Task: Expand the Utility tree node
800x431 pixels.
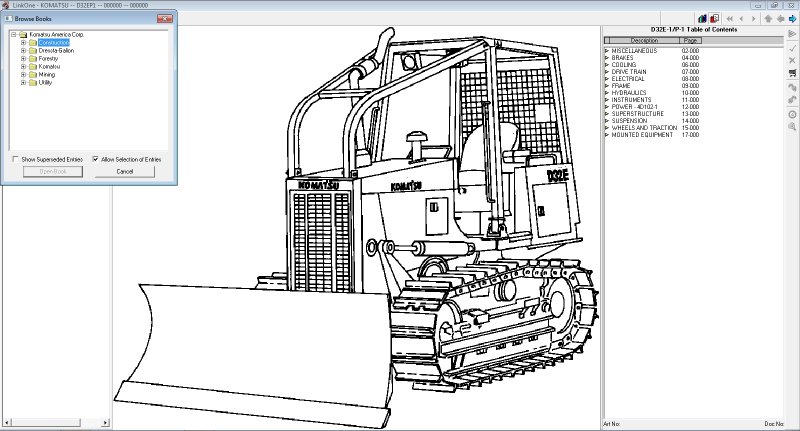Action: (x=23, y=82)
